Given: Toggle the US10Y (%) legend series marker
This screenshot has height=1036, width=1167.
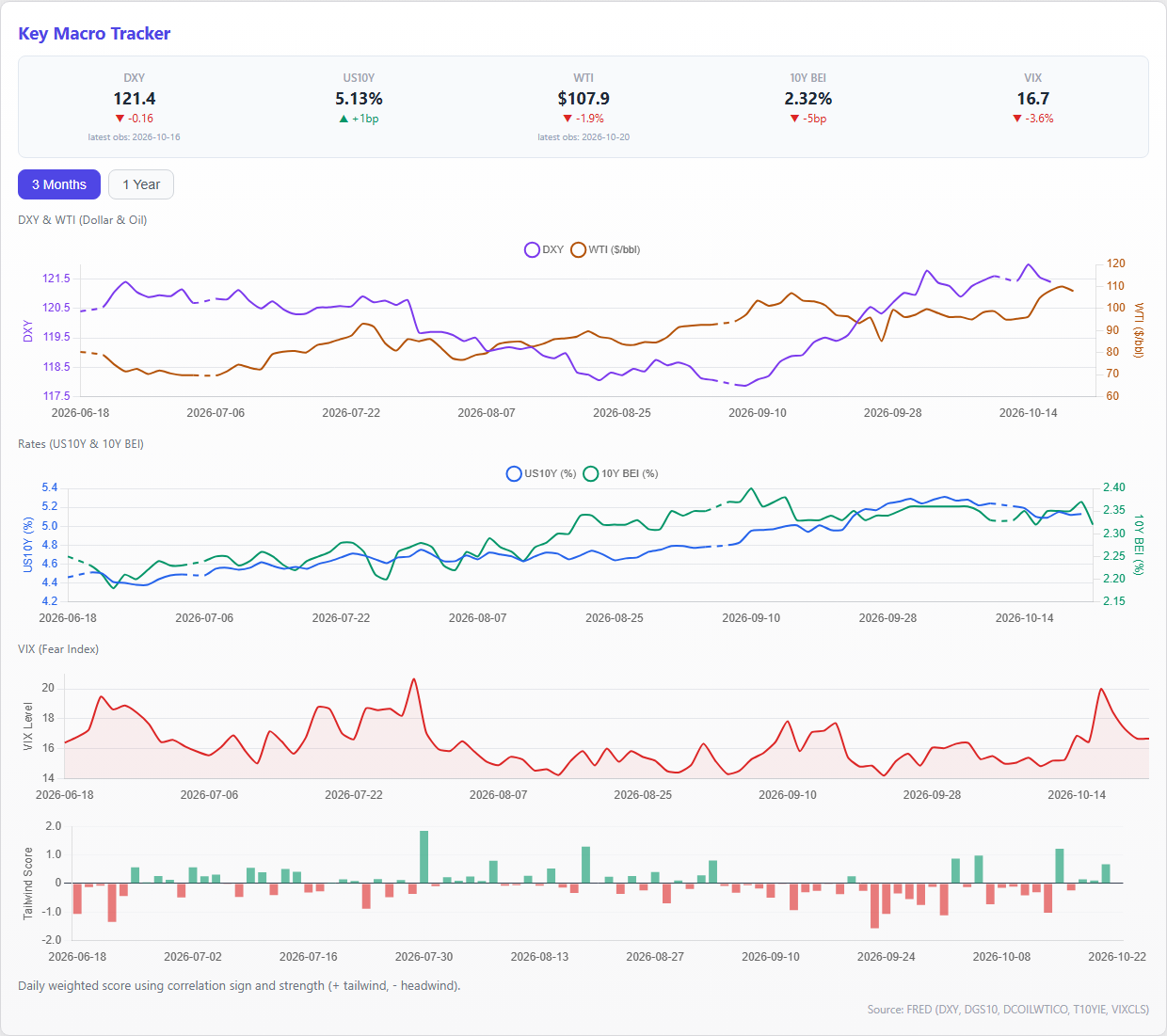Looking at the screenshot, I should point(514,473).
